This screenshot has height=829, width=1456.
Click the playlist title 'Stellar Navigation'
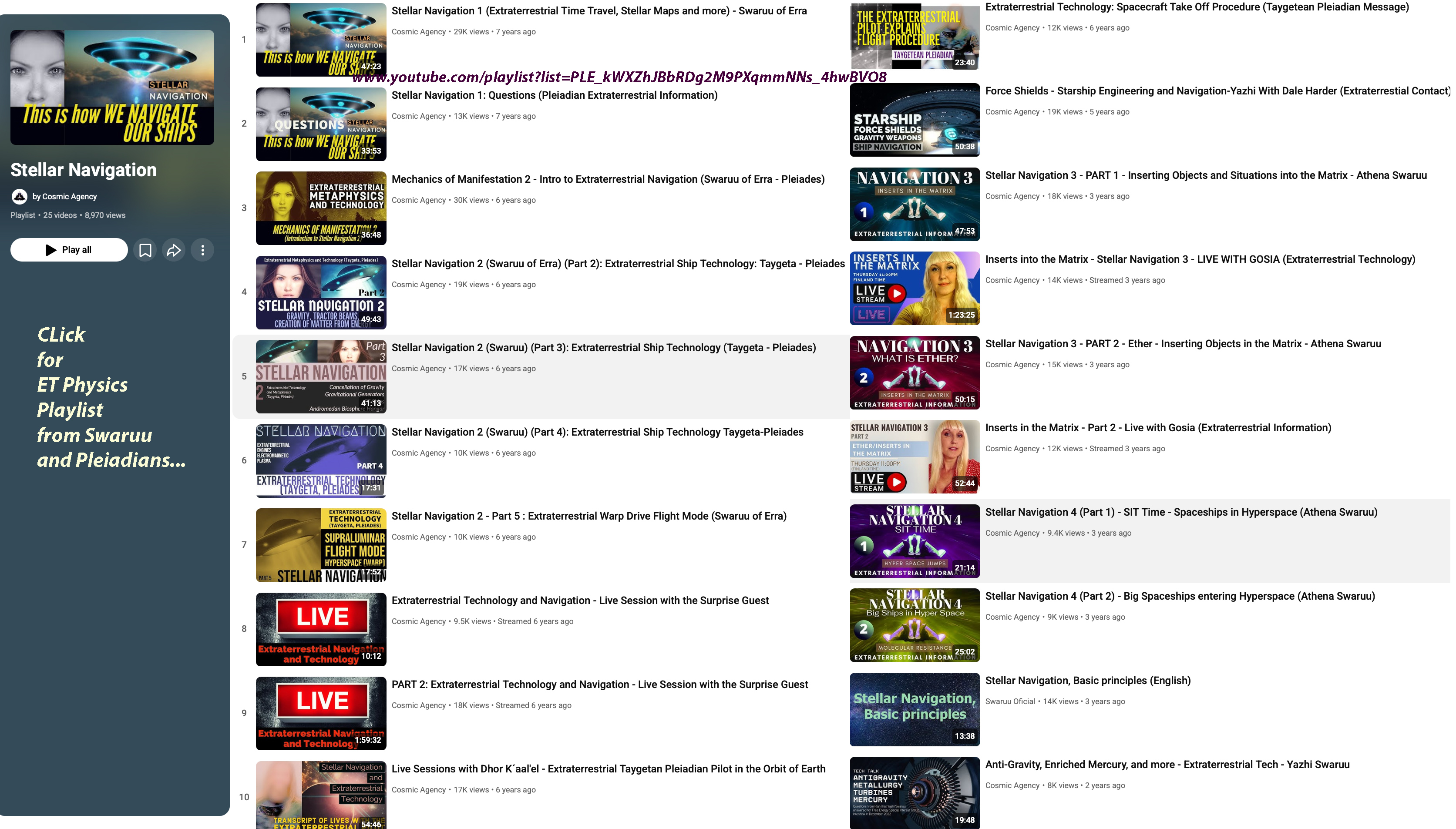click(83, 170)
